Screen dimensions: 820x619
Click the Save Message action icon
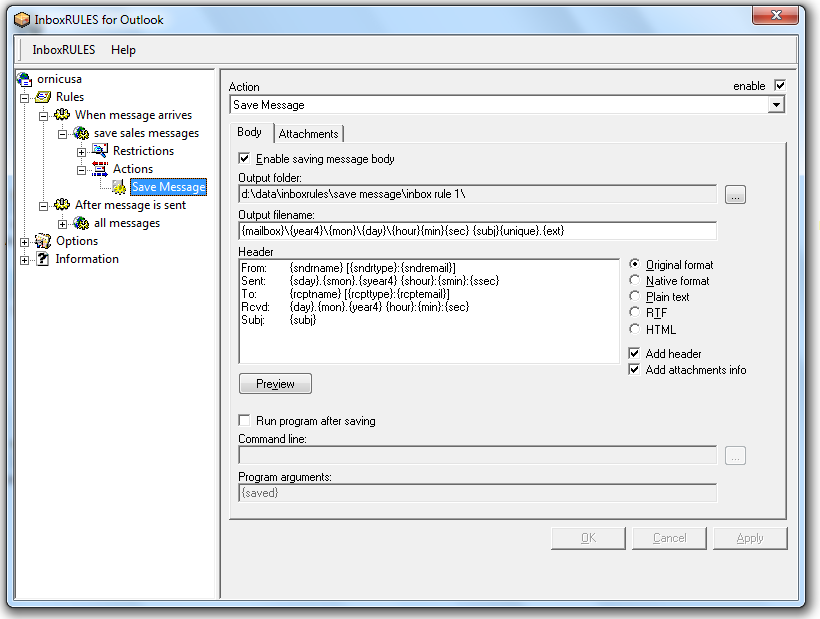[x=119, y=187]
